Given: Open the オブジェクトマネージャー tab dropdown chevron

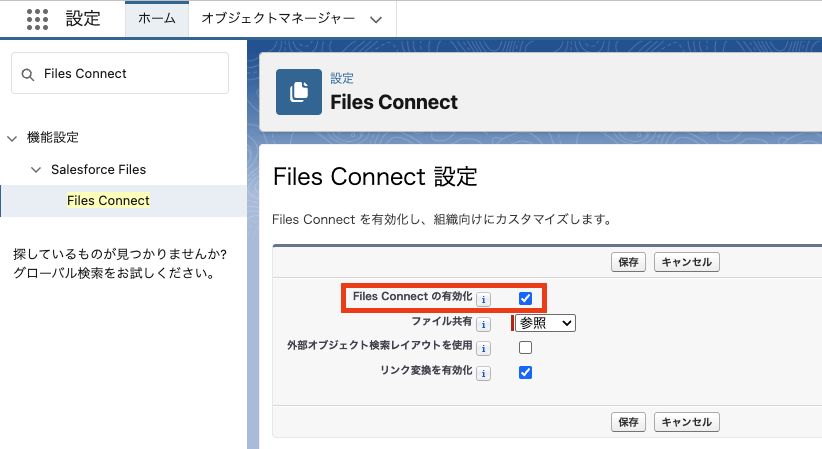Looking at the screenshot, I should point(375,19).
